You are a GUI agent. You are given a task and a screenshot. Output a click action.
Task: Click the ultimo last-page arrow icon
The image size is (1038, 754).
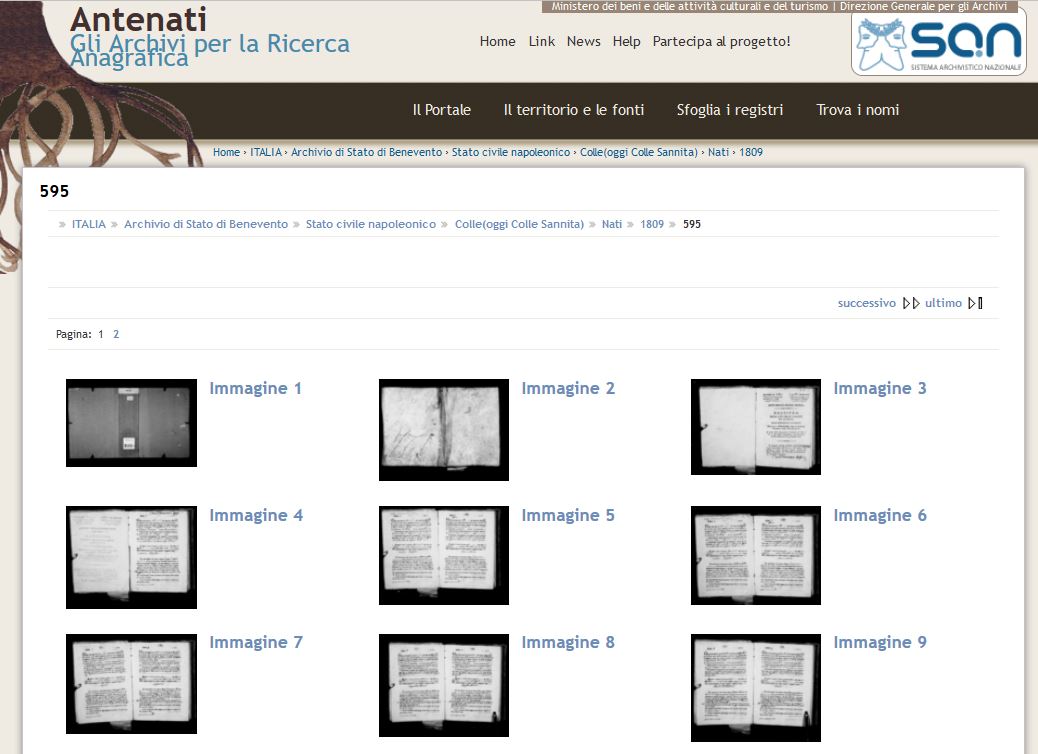click(974, 303)
